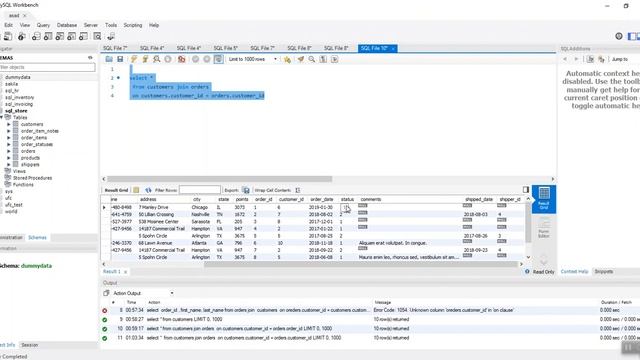This screenshot has width=640, height=360.
Task: Switch to the SQL File 5 tab
Action: point(225,48)
